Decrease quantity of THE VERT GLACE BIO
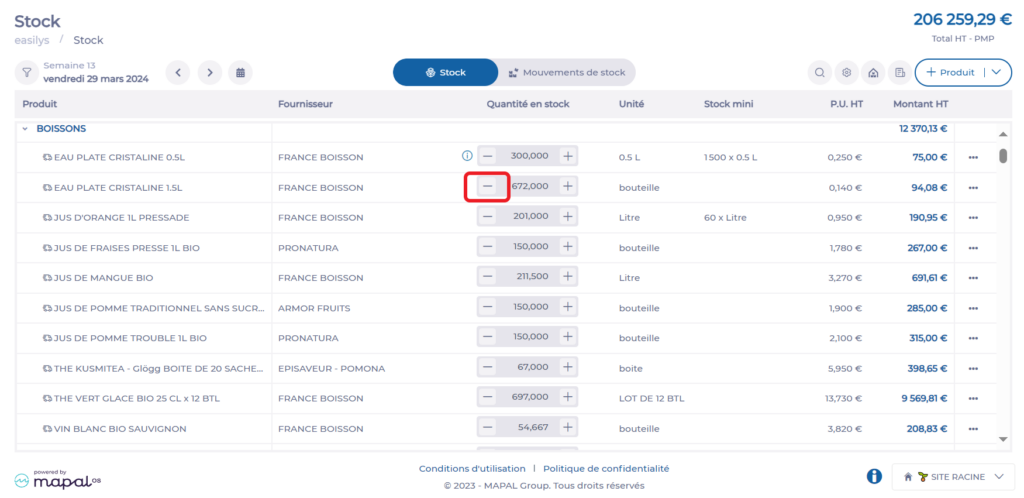Viewport: 1024px width, 498px height. pyautogui.click(x=487, y=397)
